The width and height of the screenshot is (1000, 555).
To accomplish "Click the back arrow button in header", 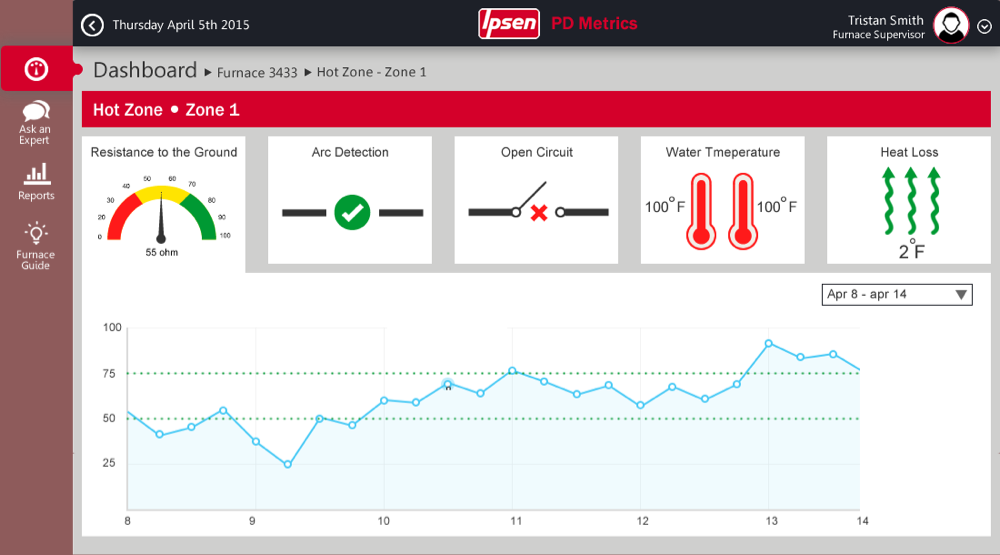I will (x=92, y=24).
